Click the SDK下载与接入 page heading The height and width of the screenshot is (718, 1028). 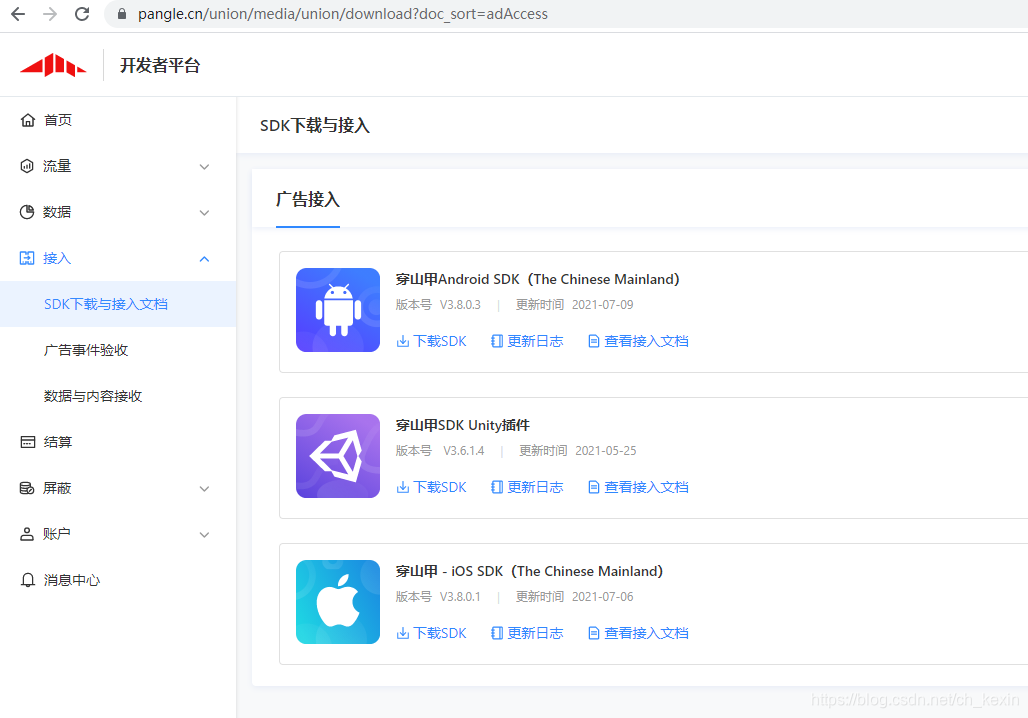click(315, 125)
